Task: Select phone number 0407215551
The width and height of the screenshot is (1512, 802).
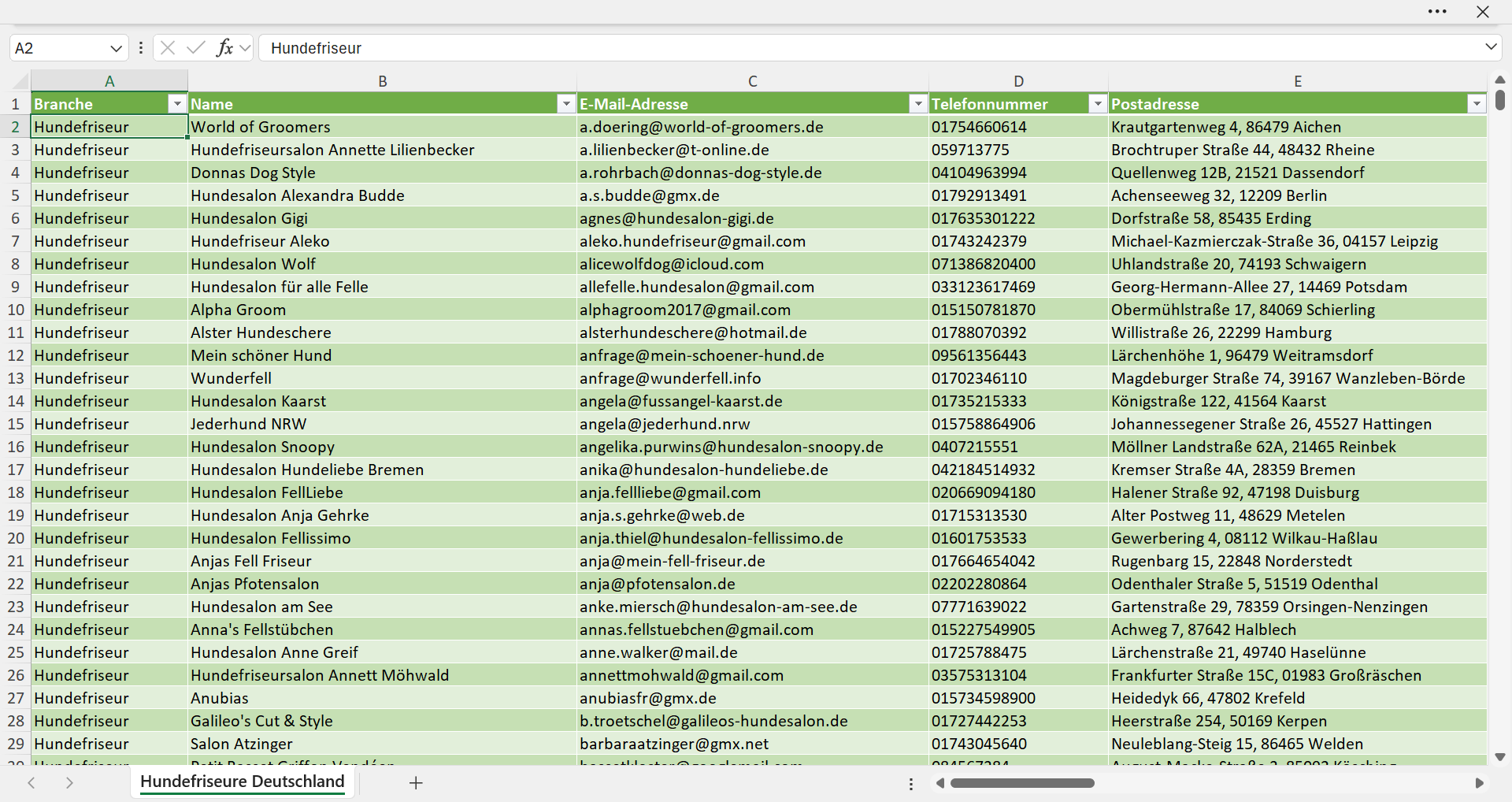Action: pos(1019,447)
